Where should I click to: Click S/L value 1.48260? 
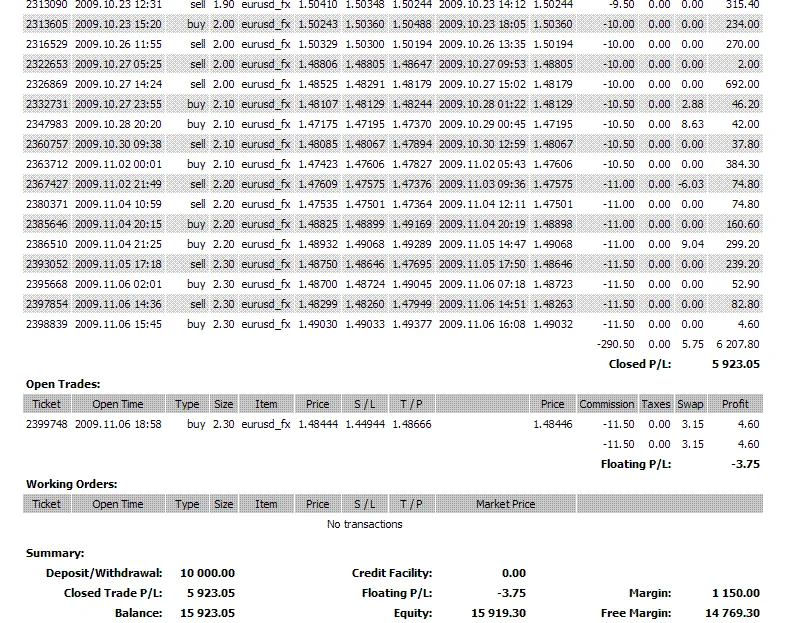pos(365,304)
